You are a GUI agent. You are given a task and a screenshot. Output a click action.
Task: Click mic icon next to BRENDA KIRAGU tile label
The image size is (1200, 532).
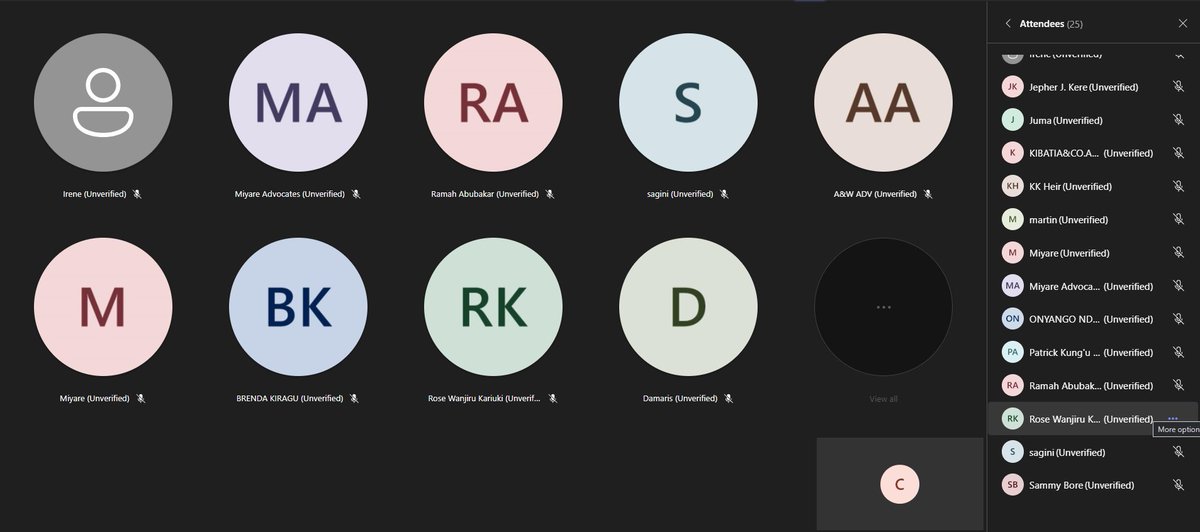[354, 398]
